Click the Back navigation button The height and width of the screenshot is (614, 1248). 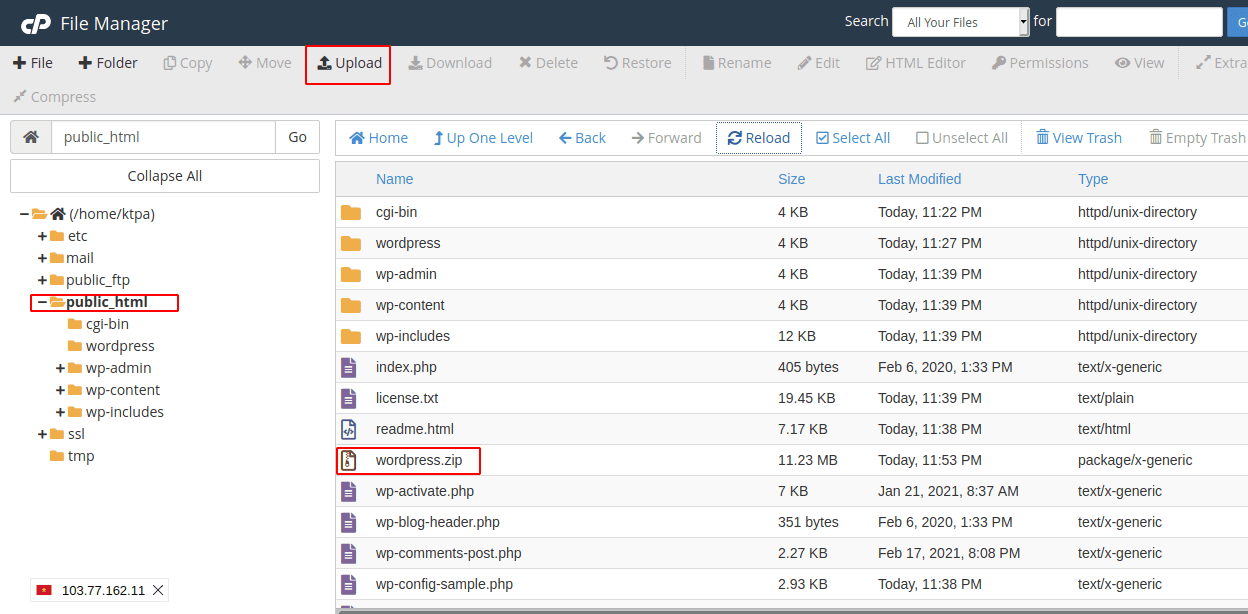click(582, 138)
